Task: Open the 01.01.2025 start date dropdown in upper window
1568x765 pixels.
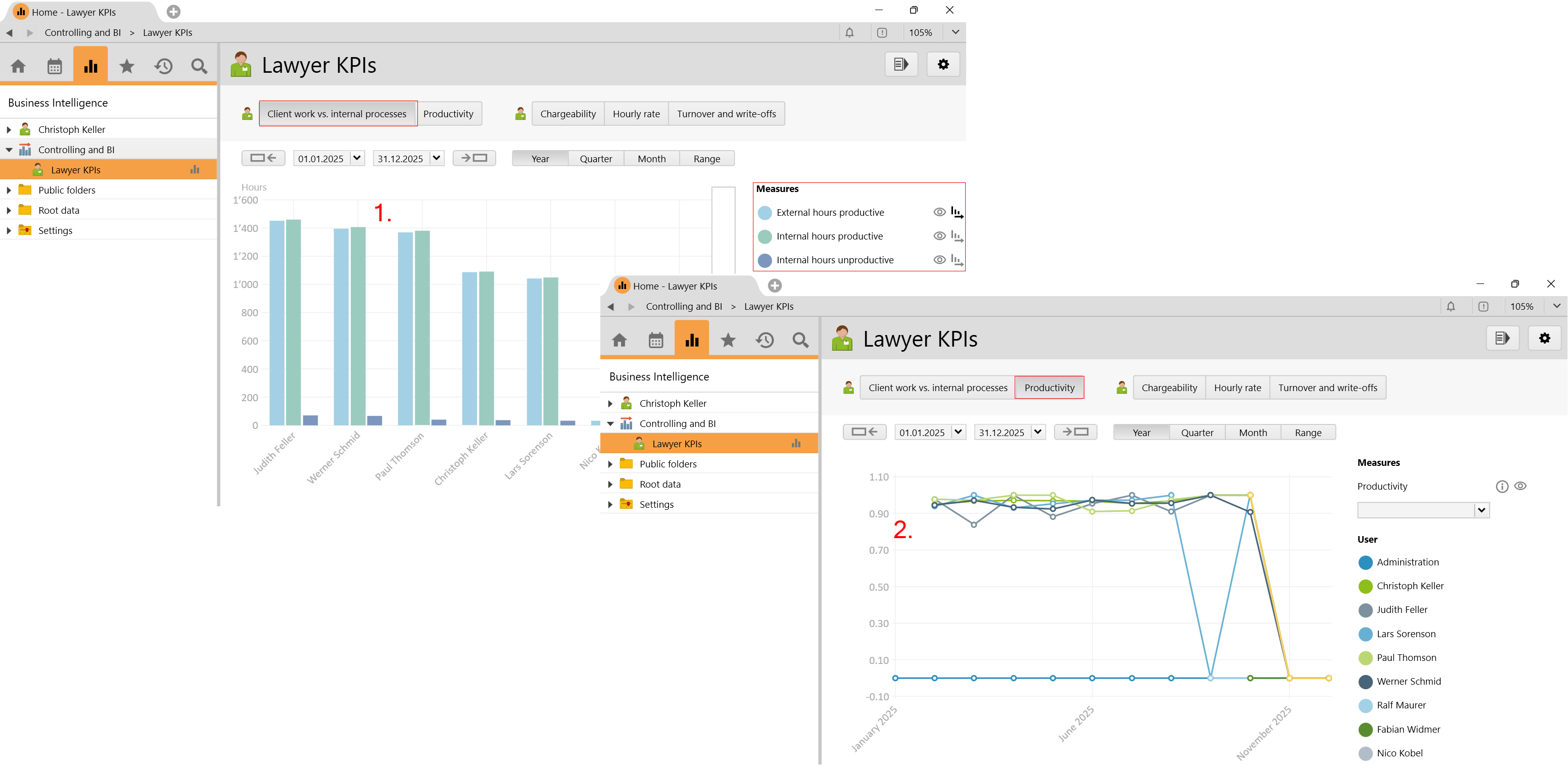Action: 357,158
